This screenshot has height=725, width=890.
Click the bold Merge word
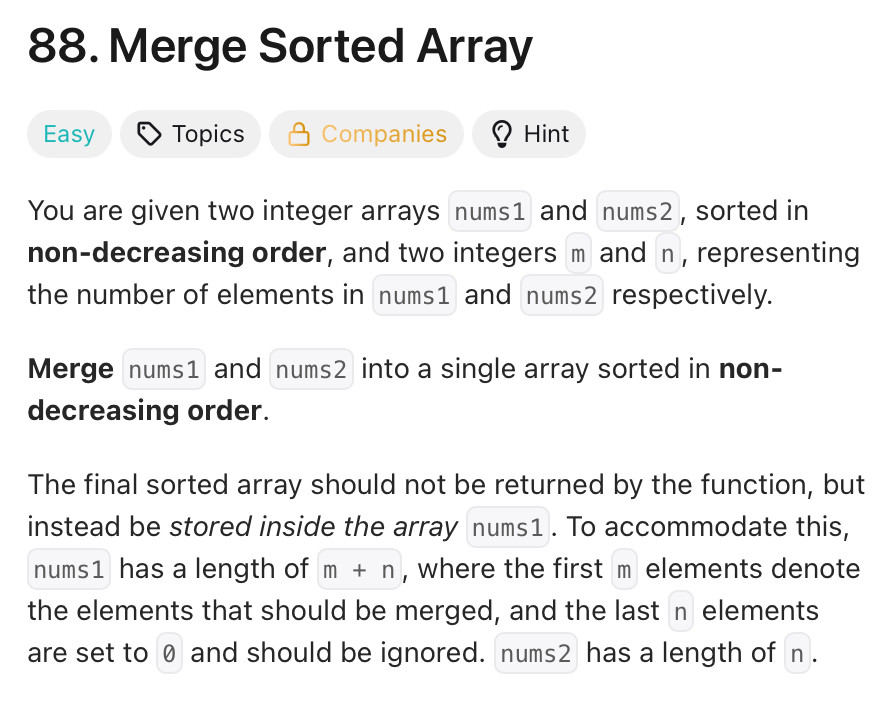pos(71,370)
